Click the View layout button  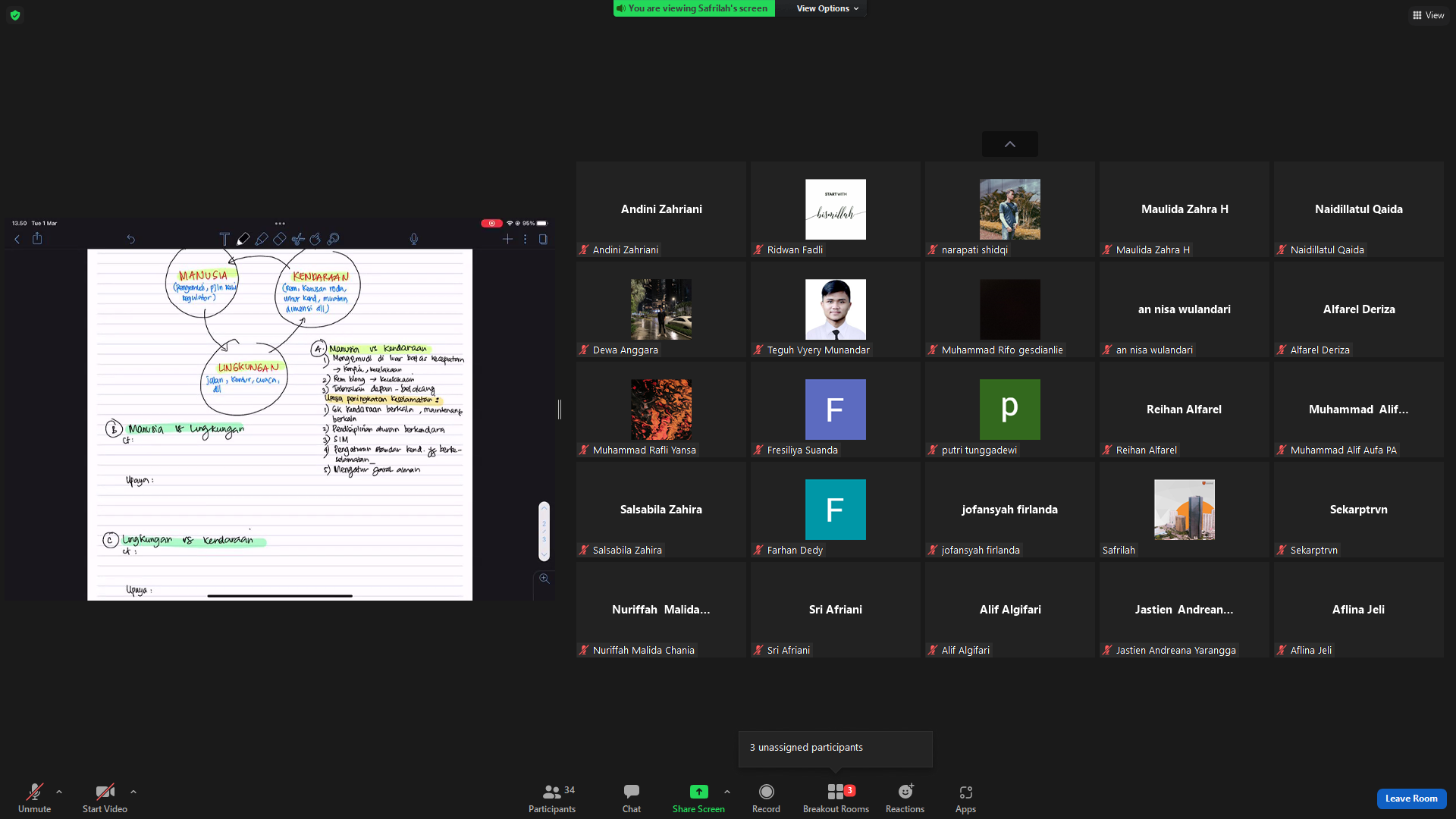(x=1428, y=15)
